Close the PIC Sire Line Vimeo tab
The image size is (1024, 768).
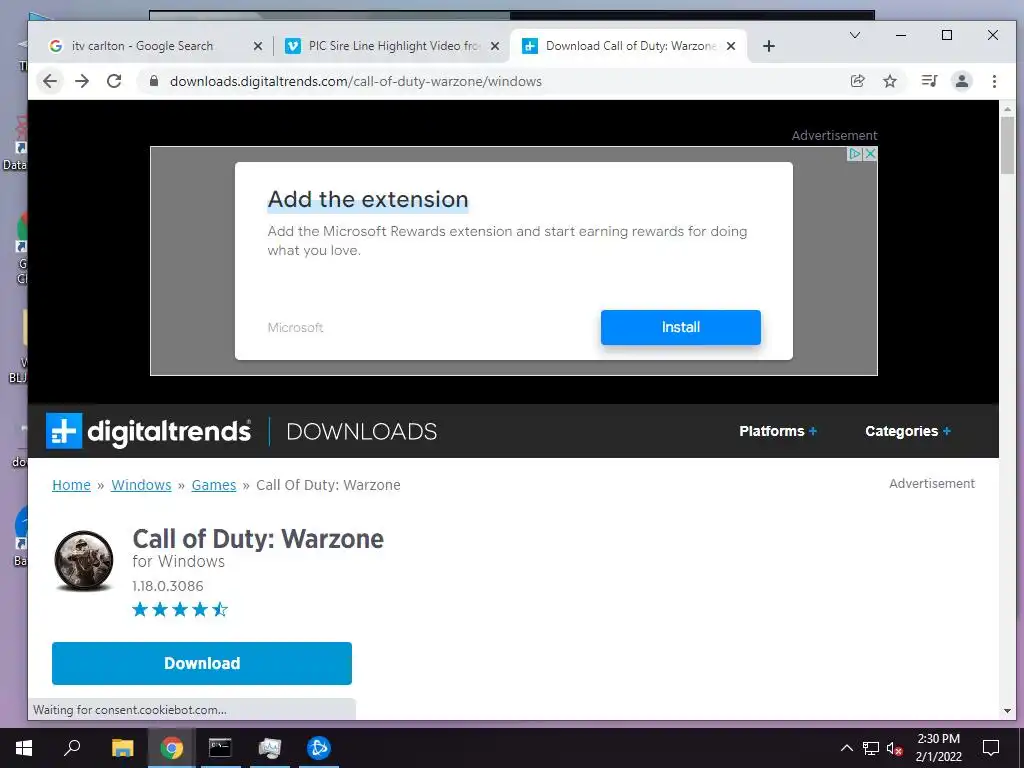[x=494, y=46]
